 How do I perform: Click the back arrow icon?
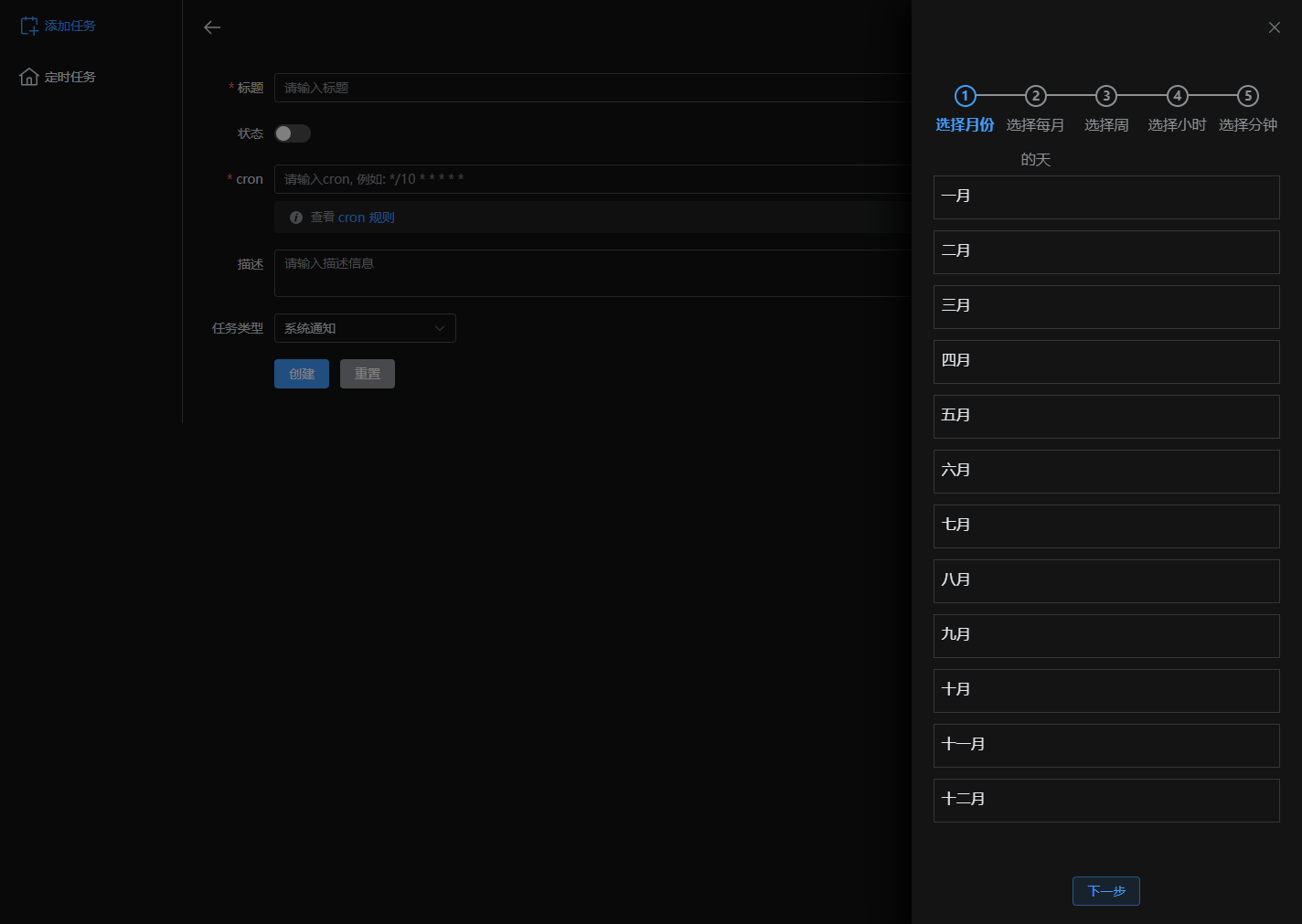(212, 27)
